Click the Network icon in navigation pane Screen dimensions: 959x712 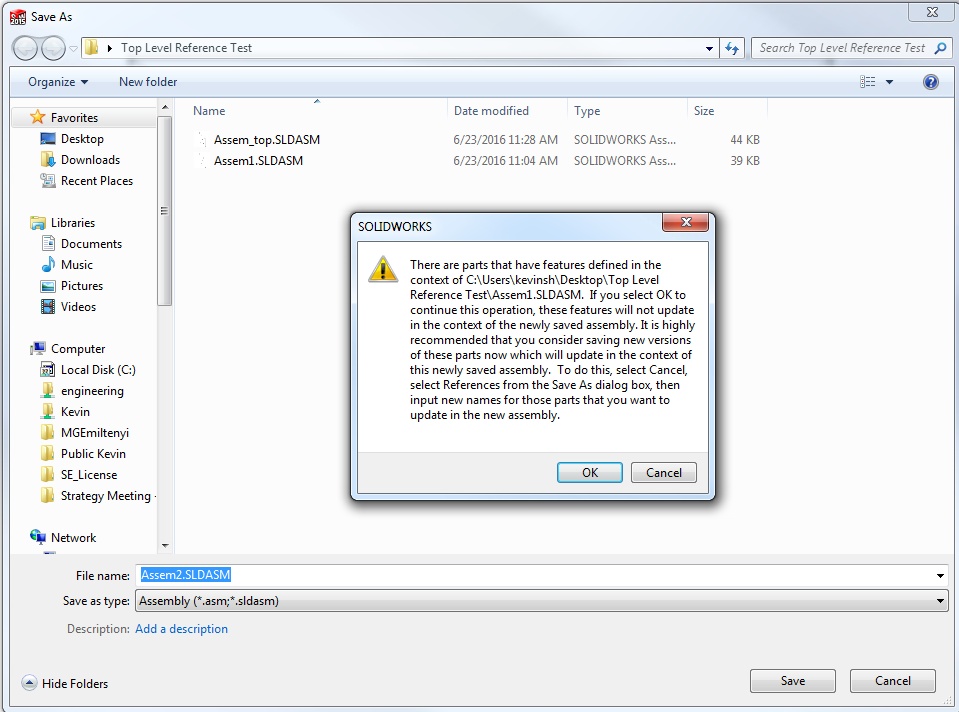(x=38, y=537)
